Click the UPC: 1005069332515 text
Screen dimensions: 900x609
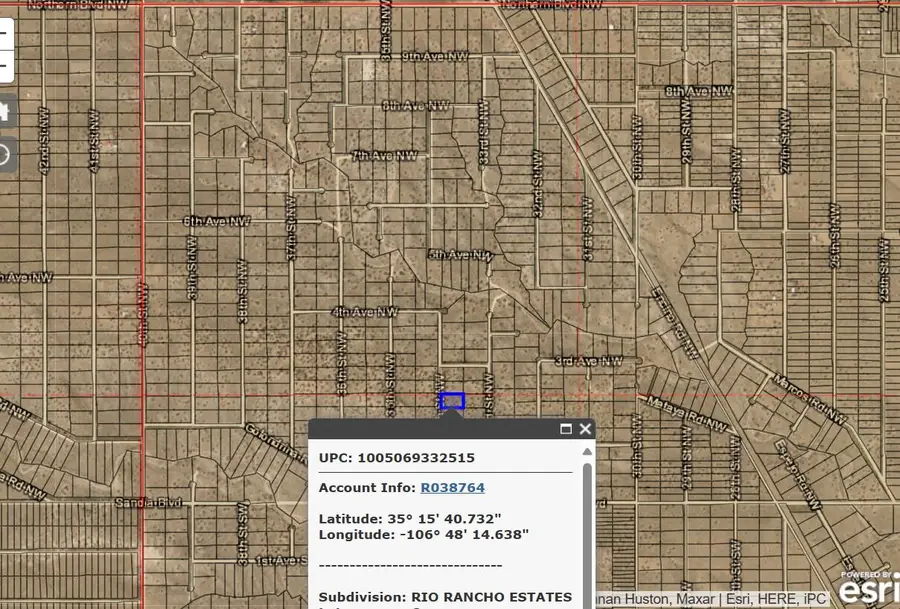397,458
